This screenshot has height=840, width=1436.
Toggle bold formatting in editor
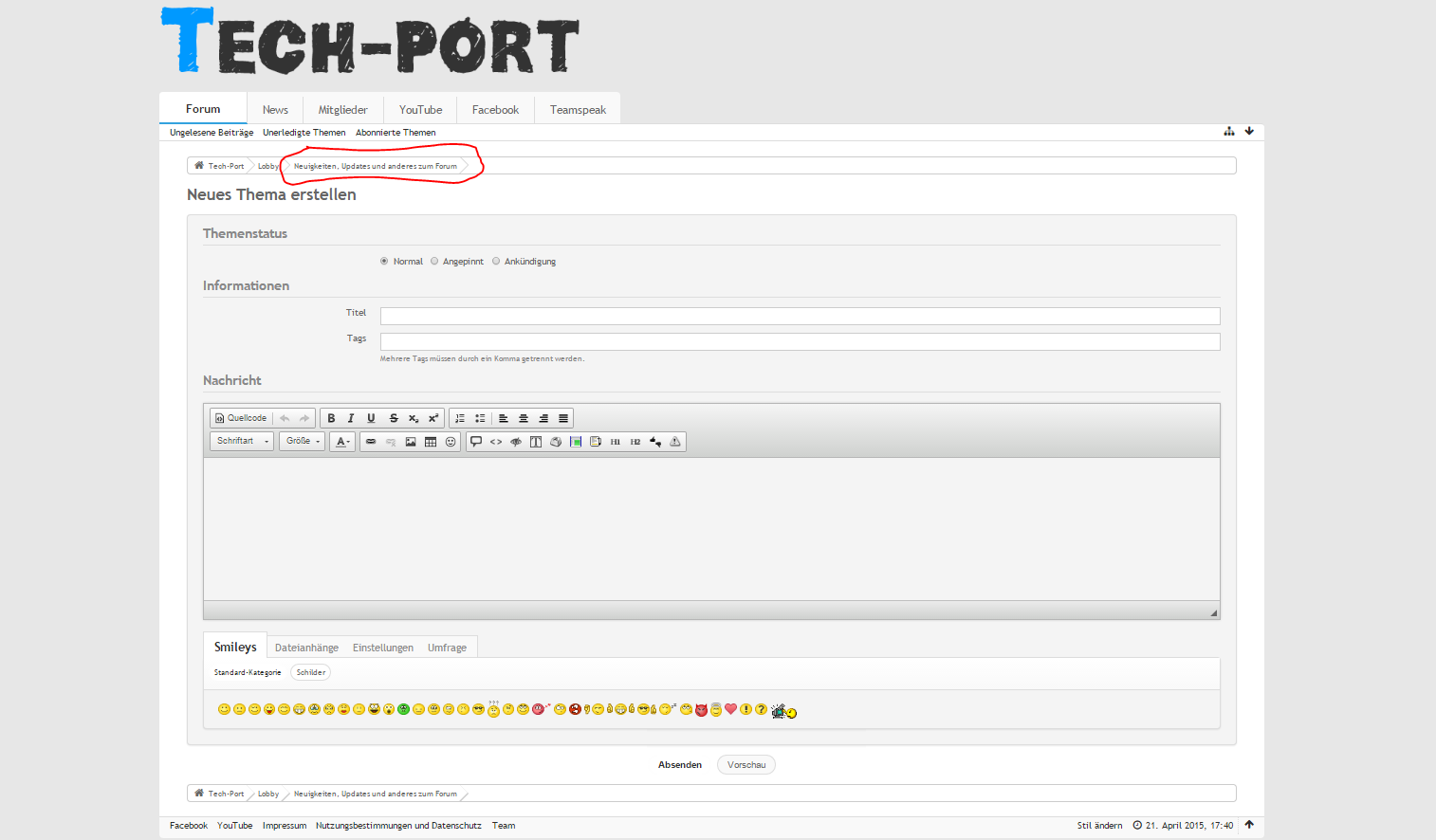tap(331, 418)
